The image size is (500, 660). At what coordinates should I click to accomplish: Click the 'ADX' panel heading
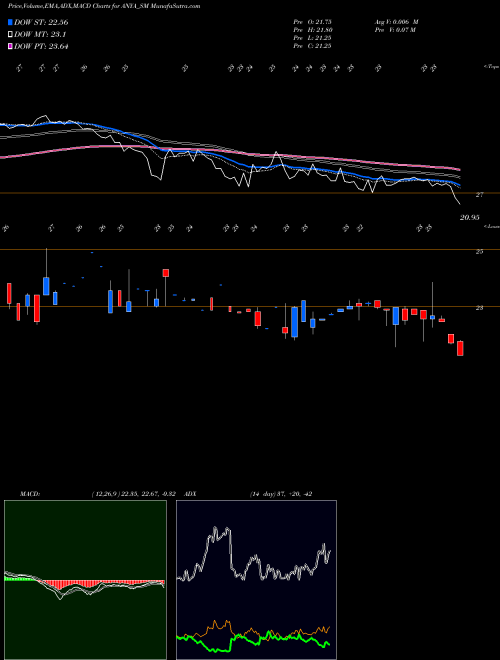click(x=191, y=494)
